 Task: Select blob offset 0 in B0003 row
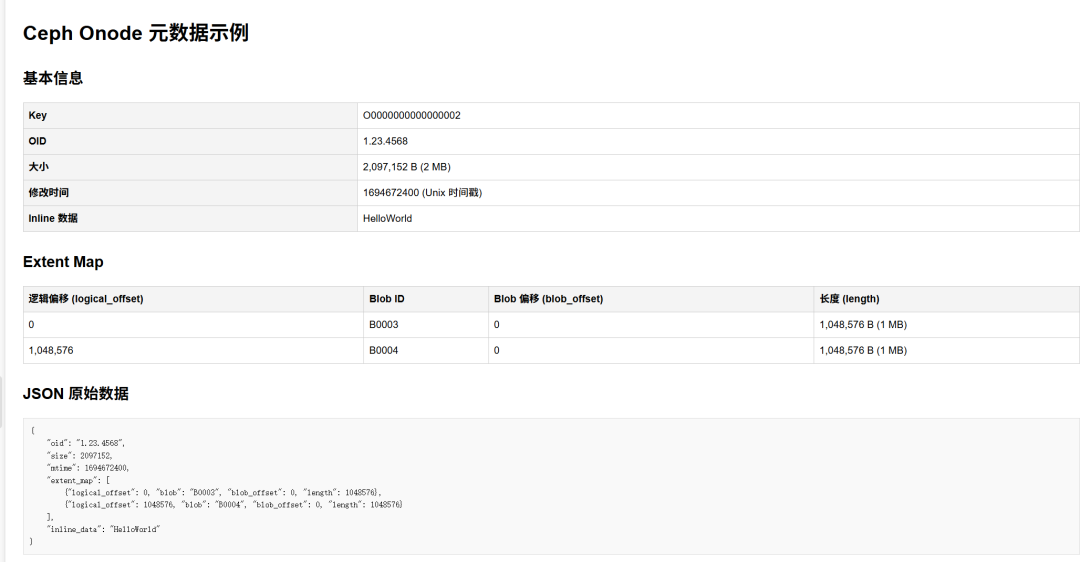click(651, 324)
